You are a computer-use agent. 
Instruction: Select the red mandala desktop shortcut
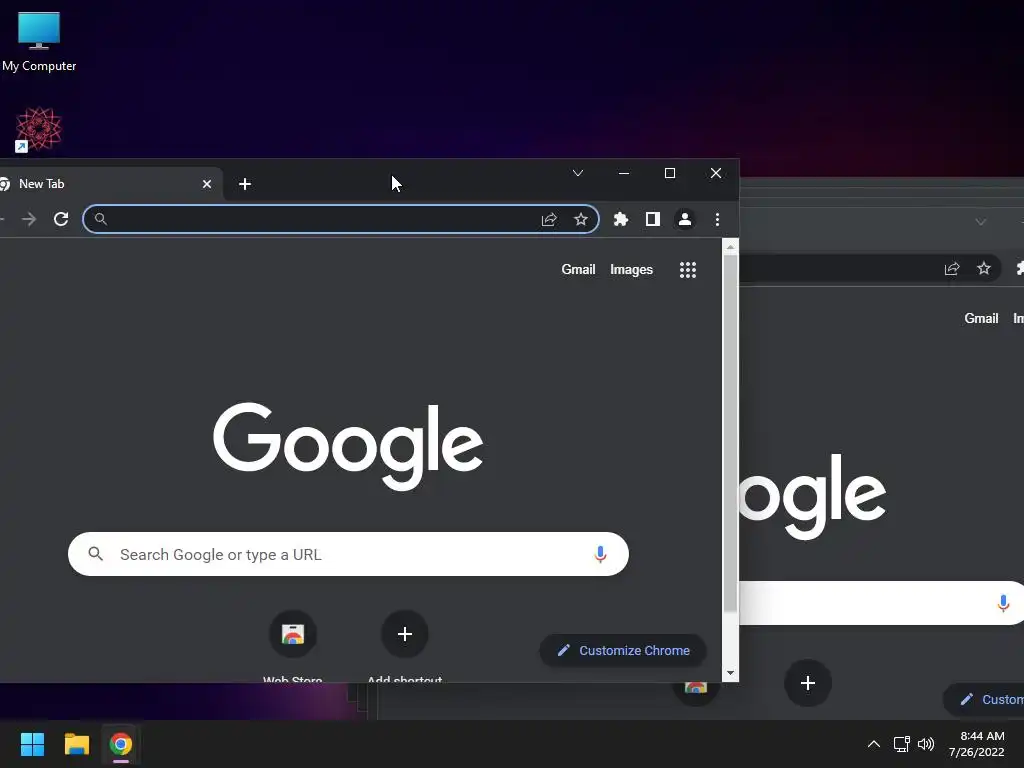pos(38,129)
